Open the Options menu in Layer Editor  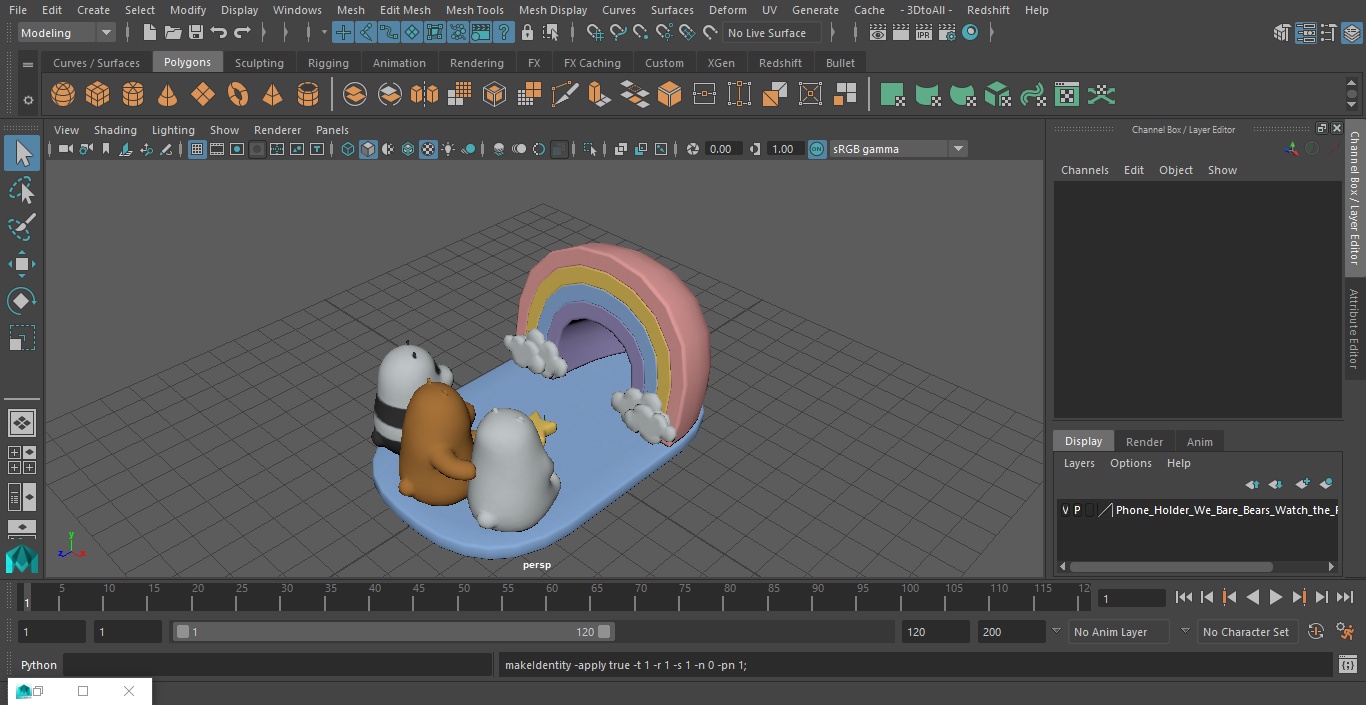click(1131, 463)
